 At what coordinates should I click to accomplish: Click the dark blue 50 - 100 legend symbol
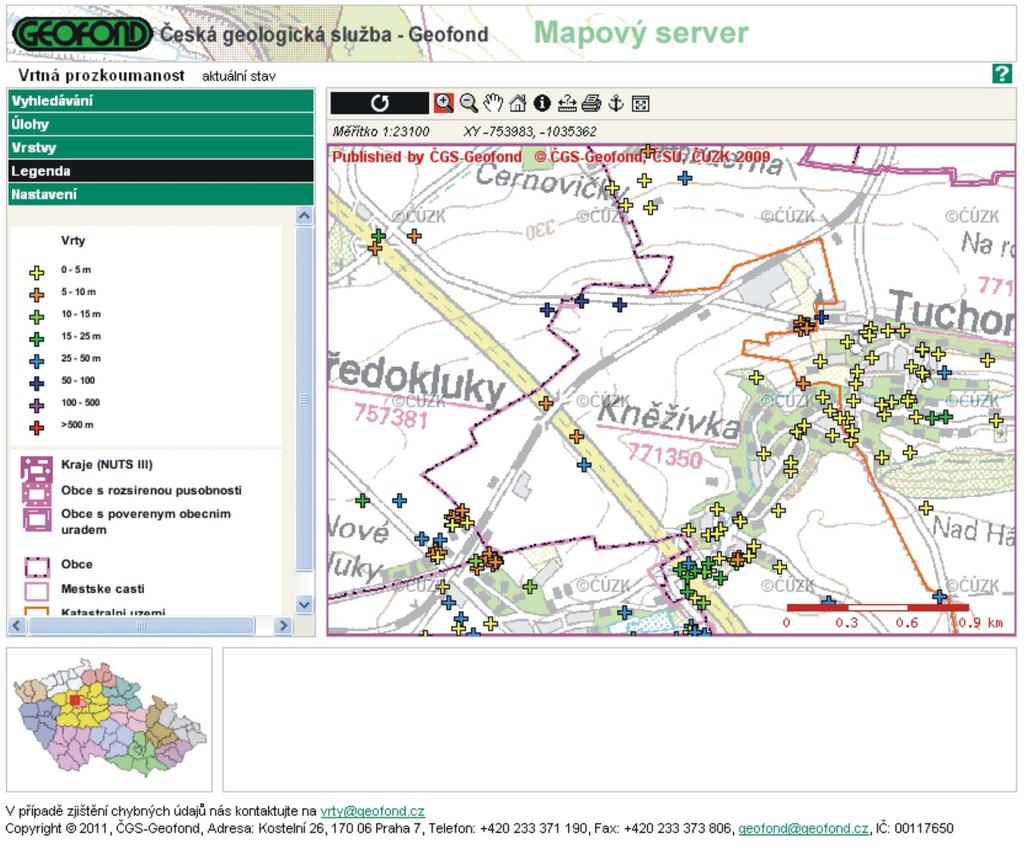coord(37,383)
